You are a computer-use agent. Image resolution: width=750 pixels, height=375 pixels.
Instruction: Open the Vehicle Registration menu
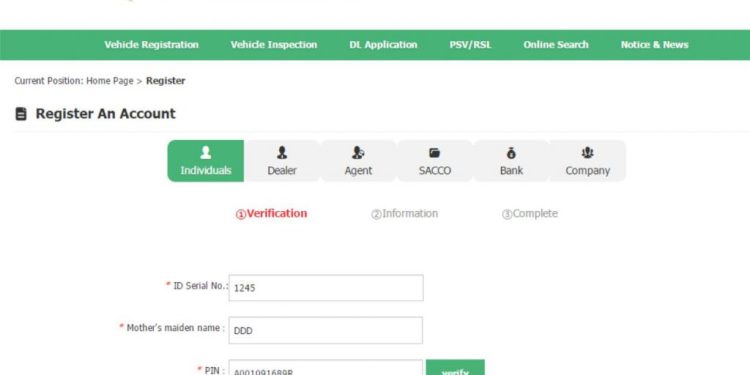[151, 44]
